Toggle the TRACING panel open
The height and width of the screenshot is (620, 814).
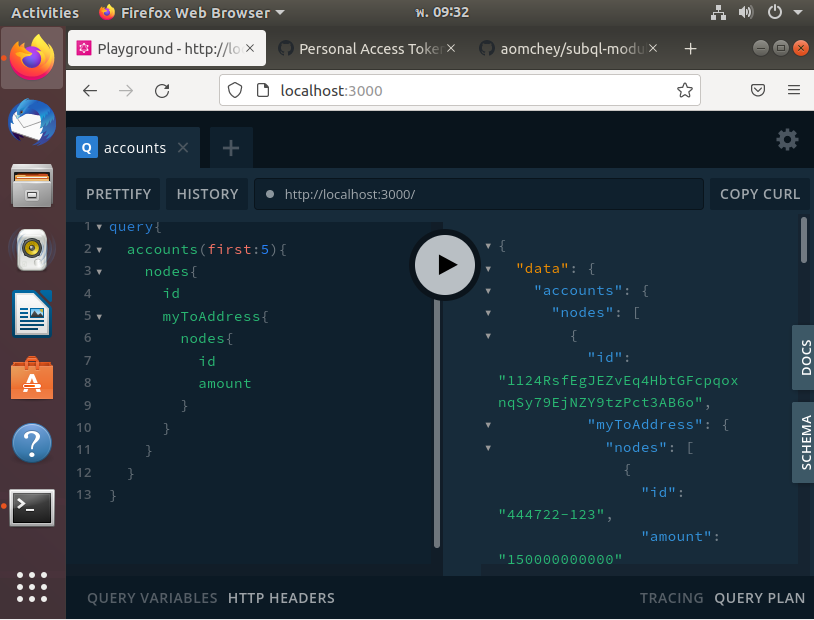pyautogui.click(x=671, y=597)
